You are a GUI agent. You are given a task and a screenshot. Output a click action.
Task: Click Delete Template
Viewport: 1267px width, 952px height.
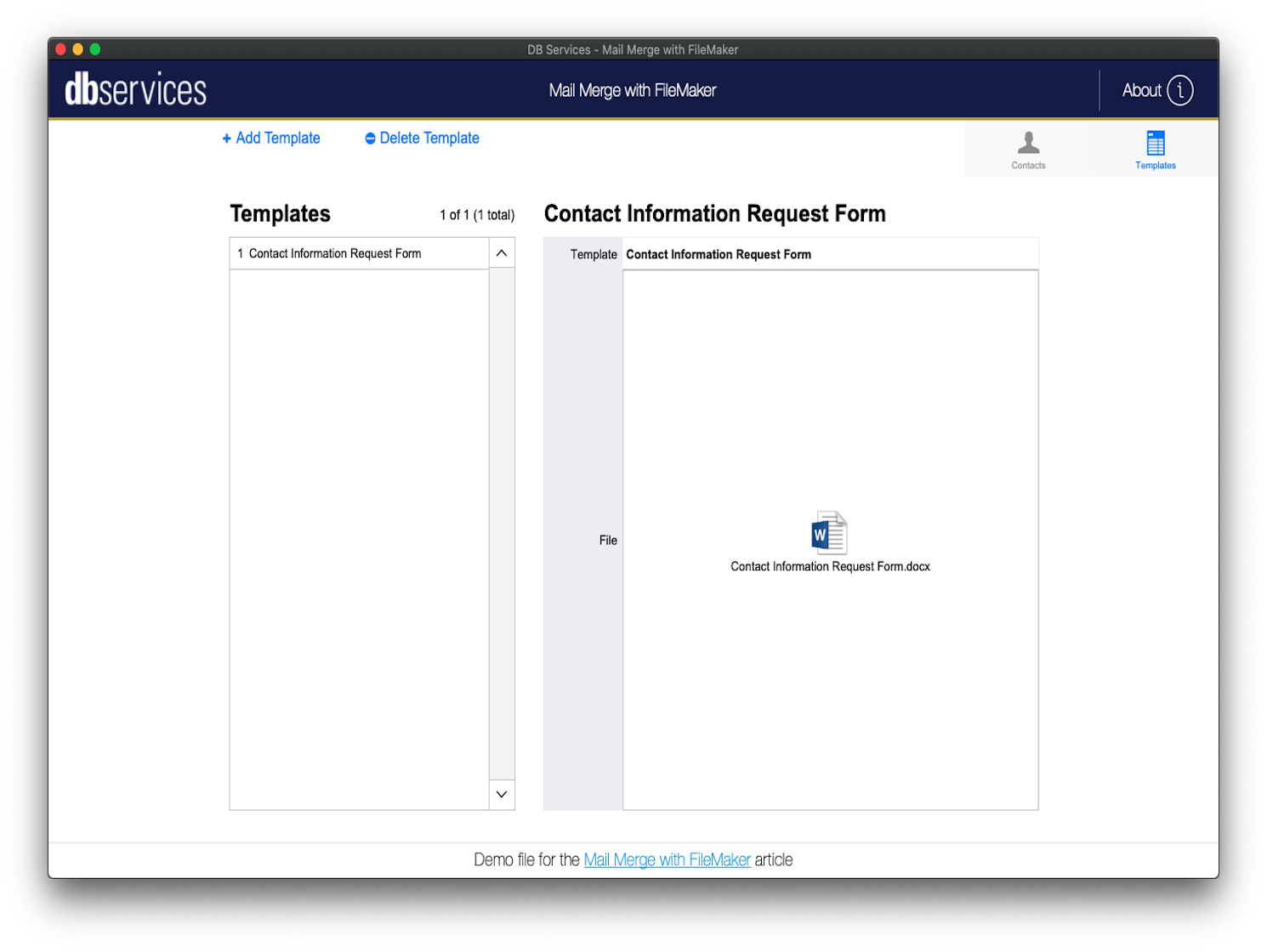pos(422,138)
